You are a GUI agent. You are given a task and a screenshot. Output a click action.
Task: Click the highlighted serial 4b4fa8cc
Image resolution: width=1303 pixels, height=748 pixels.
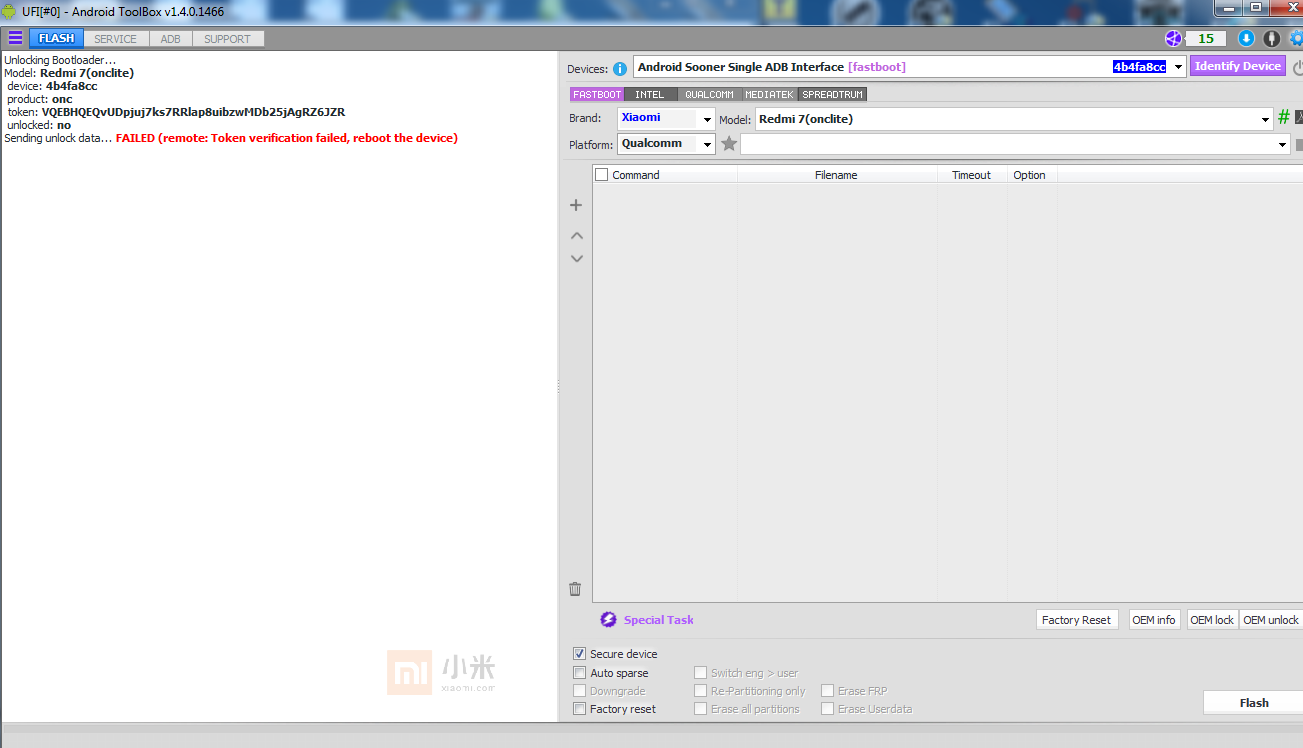click(1139, 67)
